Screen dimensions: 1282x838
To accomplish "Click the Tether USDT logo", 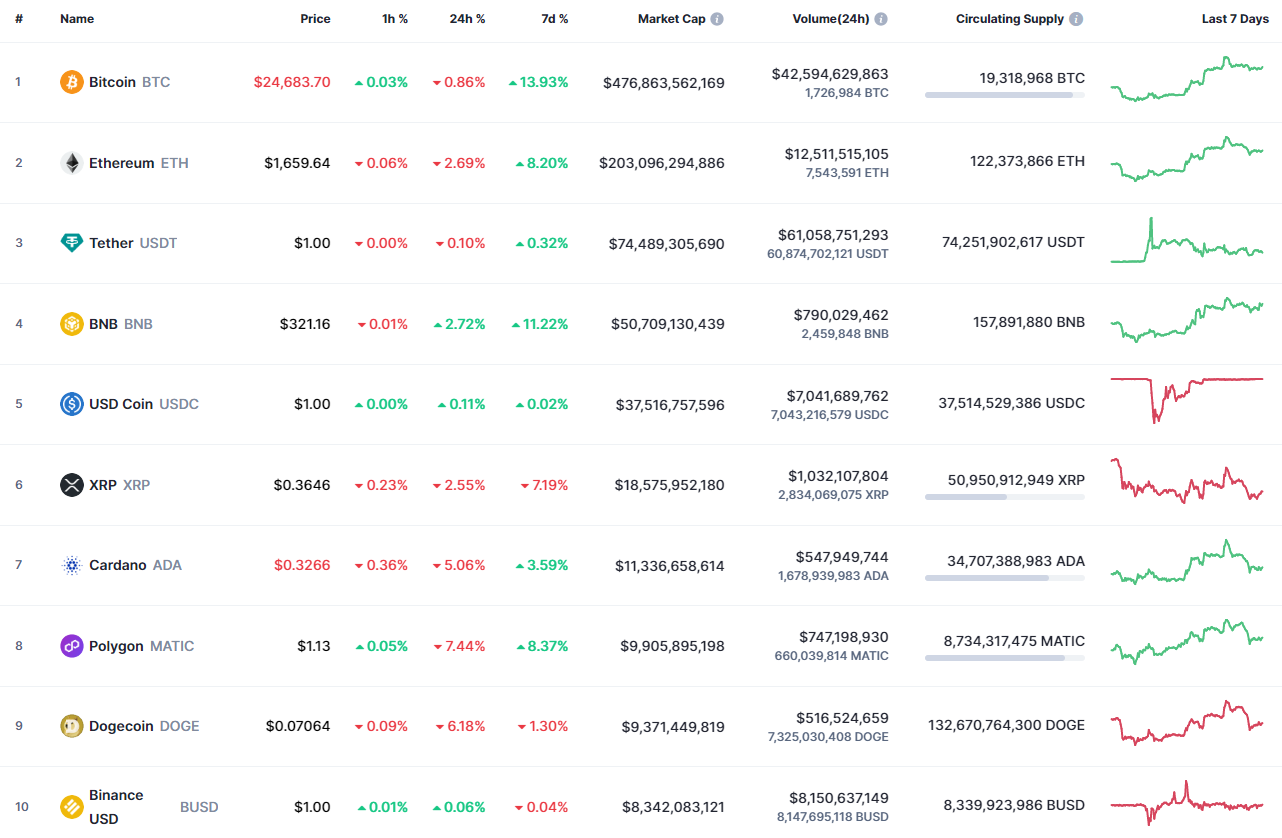I will (70, 243).
